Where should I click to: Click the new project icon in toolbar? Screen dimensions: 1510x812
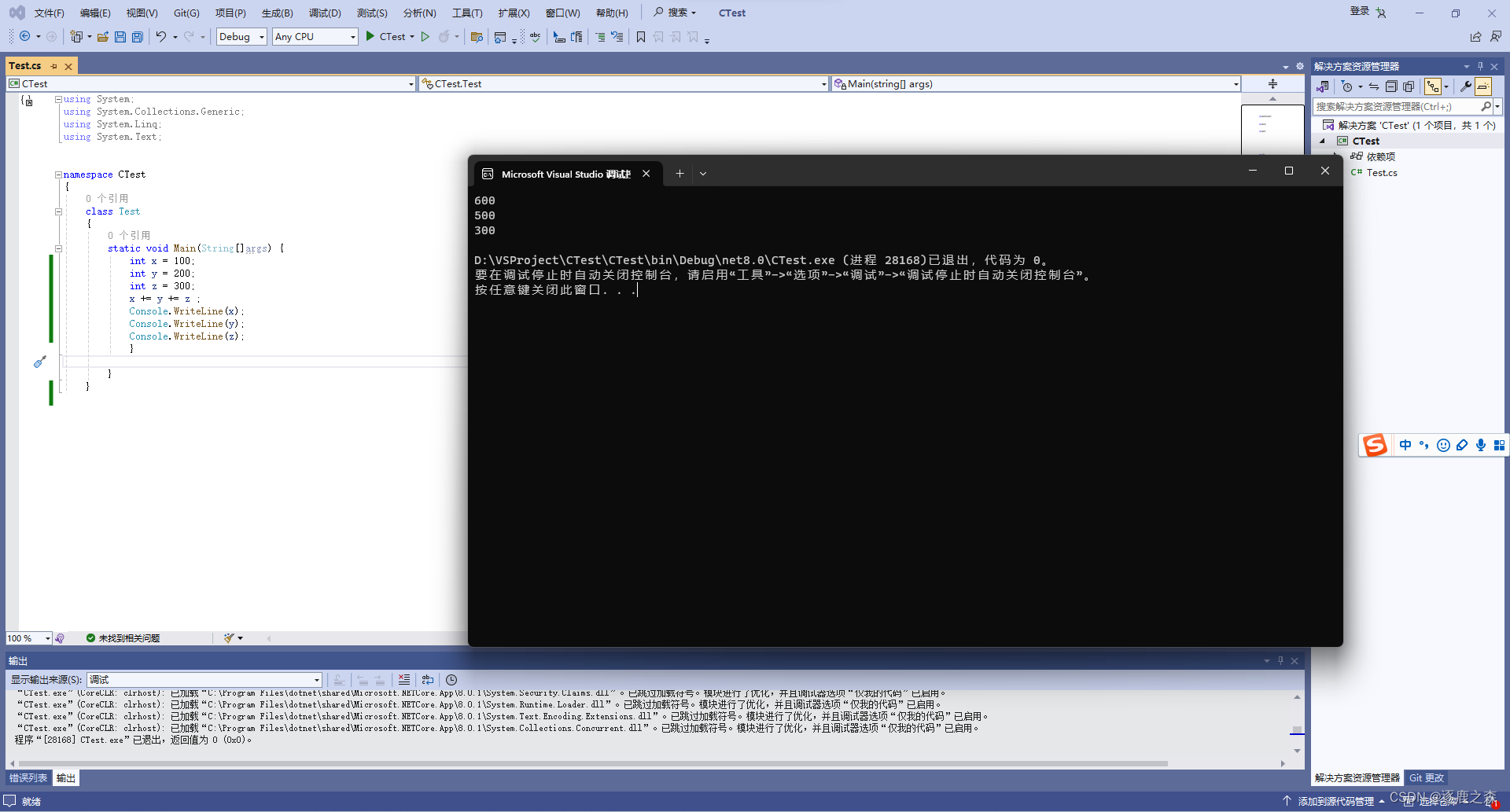pos(76,36)
